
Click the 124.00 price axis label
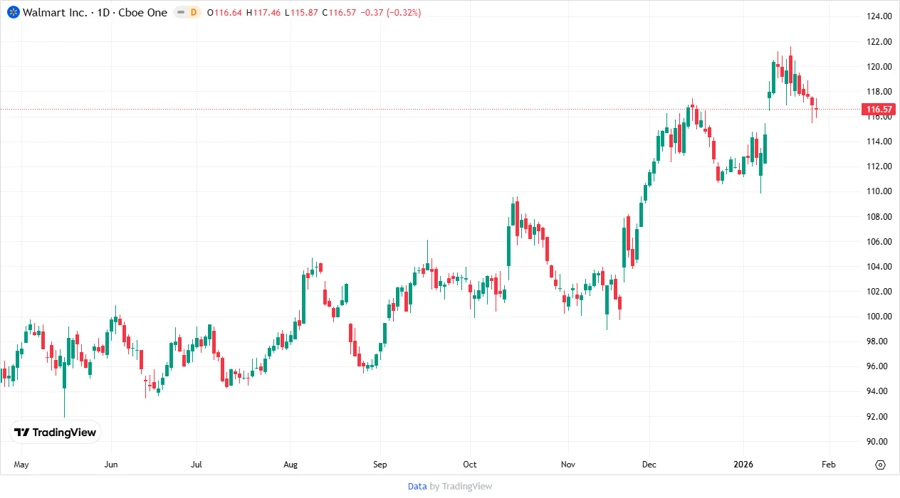pyautogui.click(x=879, y=16)
